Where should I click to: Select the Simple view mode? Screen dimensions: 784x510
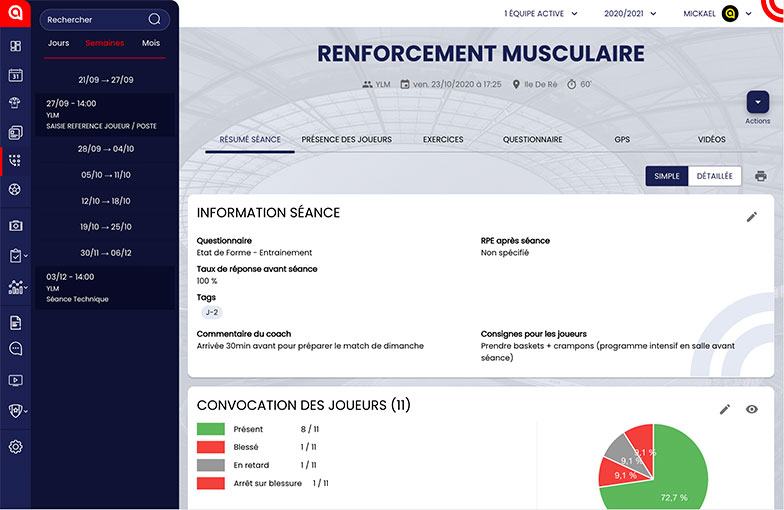click(666, 177)
